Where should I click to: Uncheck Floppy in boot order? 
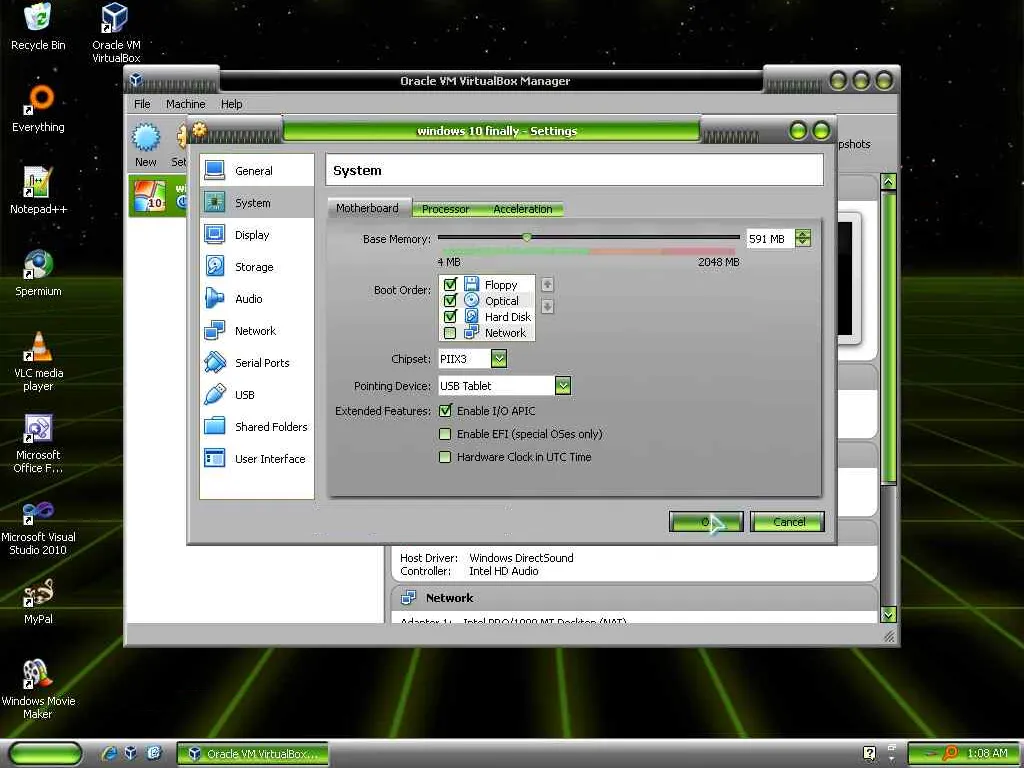coord(449,284)
